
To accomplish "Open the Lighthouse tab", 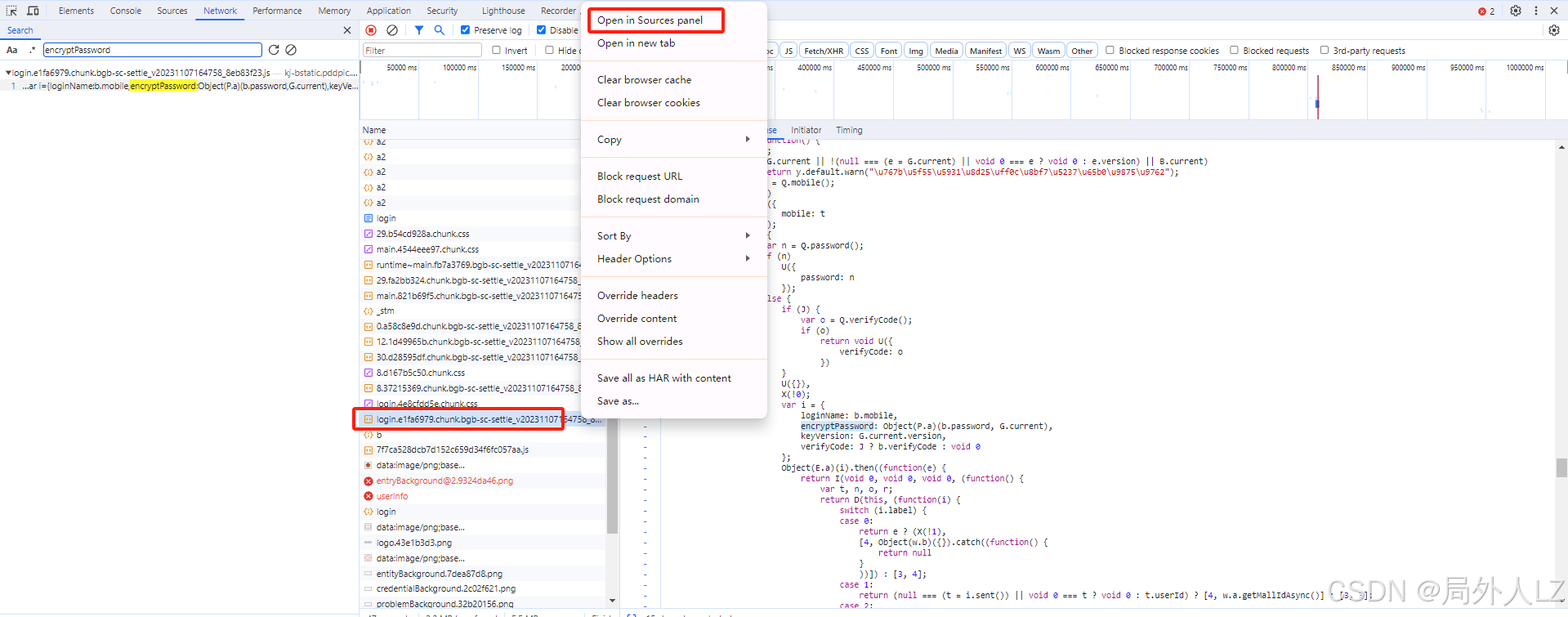I will coord(503,11).
